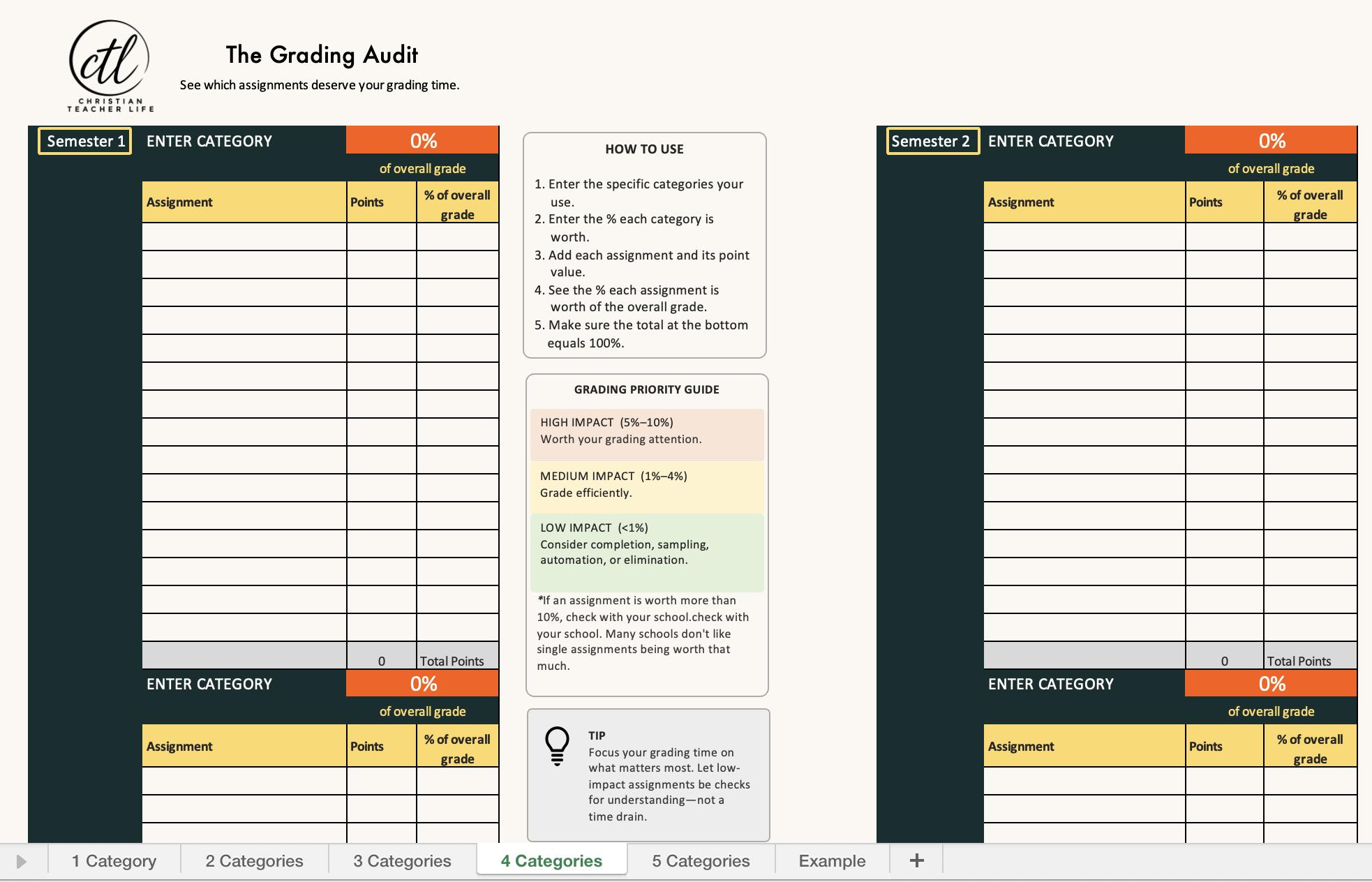Click first empty assignment cell under Semester 1
1372x882 pixels.
[244, 237]
